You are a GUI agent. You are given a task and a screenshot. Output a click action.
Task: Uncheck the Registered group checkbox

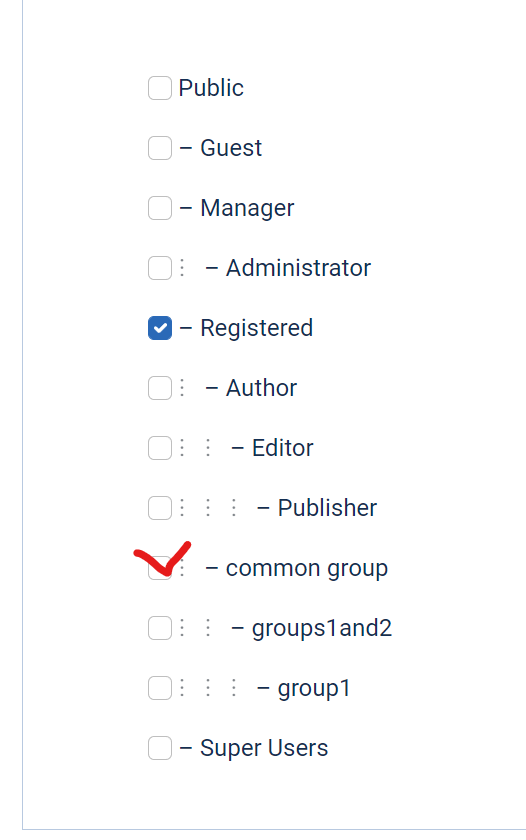point(160,328)
